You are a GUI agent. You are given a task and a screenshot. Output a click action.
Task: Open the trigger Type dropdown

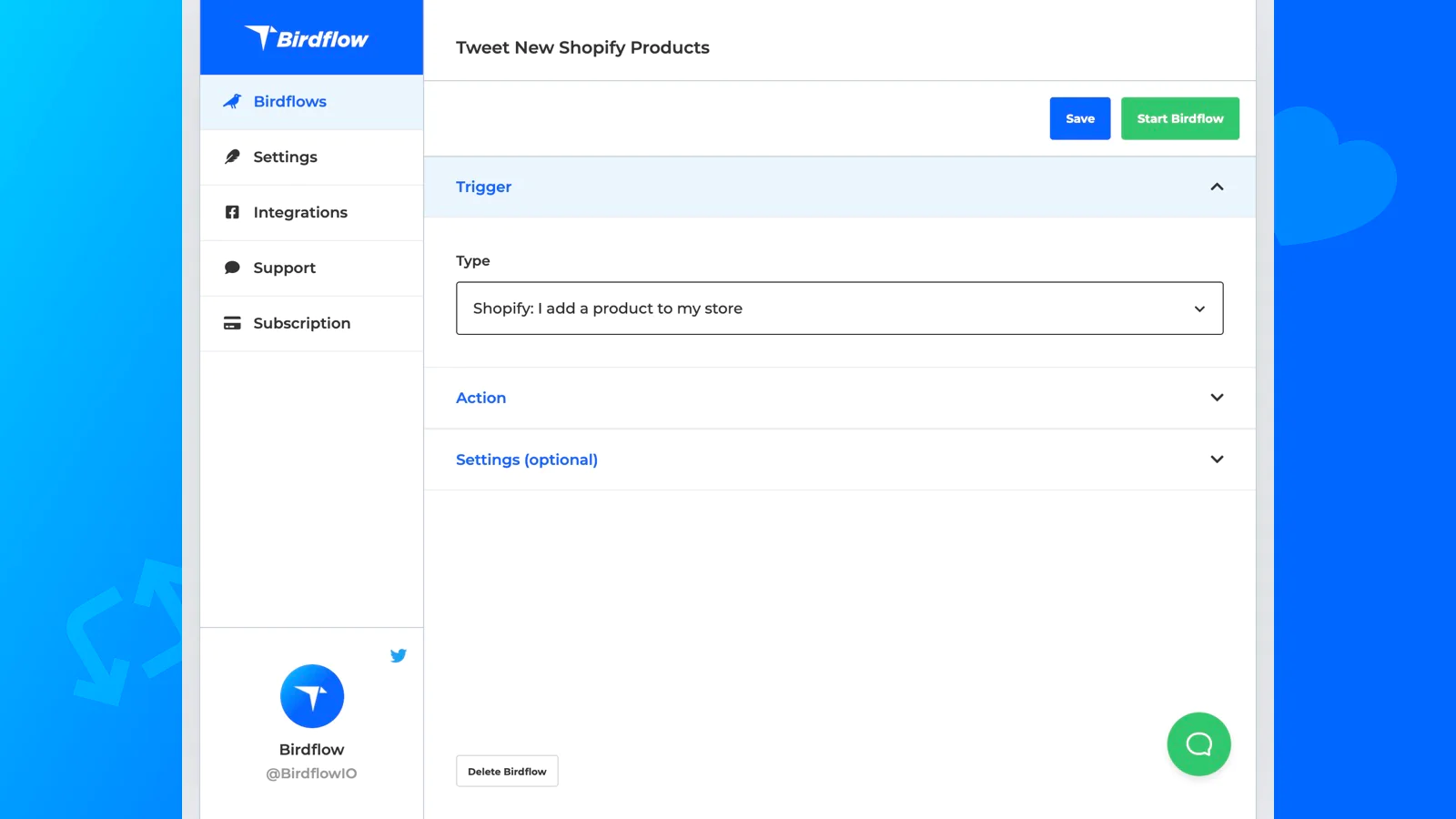click(839, 308)
